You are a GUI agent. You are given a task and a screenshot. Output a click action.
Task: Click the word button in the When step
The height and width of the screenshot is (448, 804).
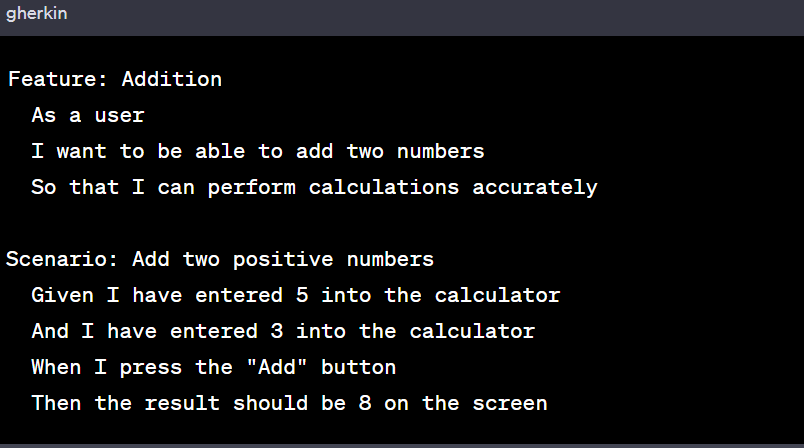(358, 368)
